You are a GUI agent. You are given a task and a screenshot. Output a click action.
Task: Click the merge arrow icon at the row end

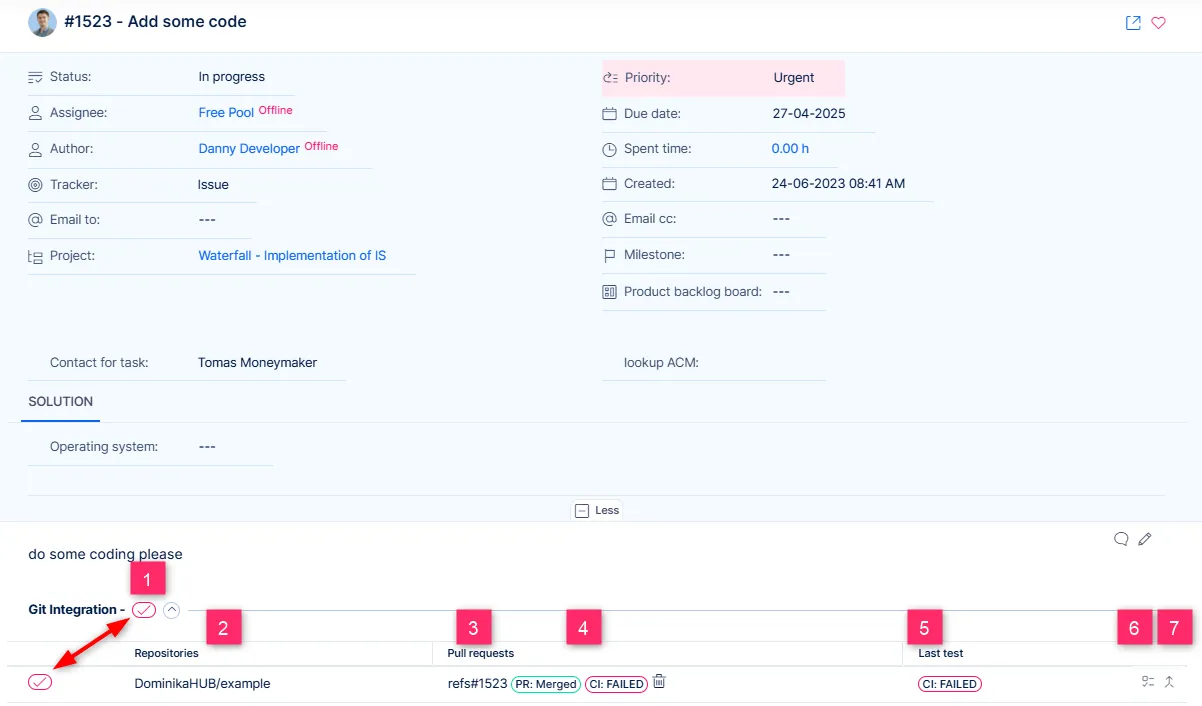pos(1169,682)
